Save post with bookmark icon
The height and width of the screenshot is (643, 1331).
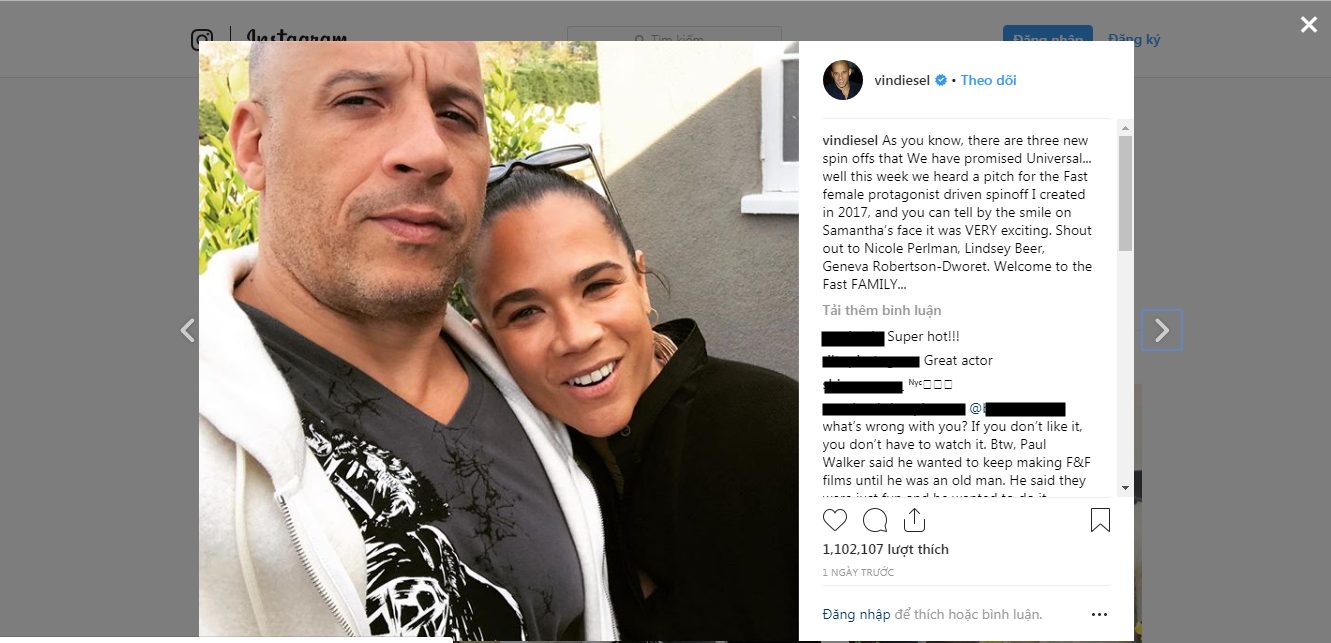1100,520
